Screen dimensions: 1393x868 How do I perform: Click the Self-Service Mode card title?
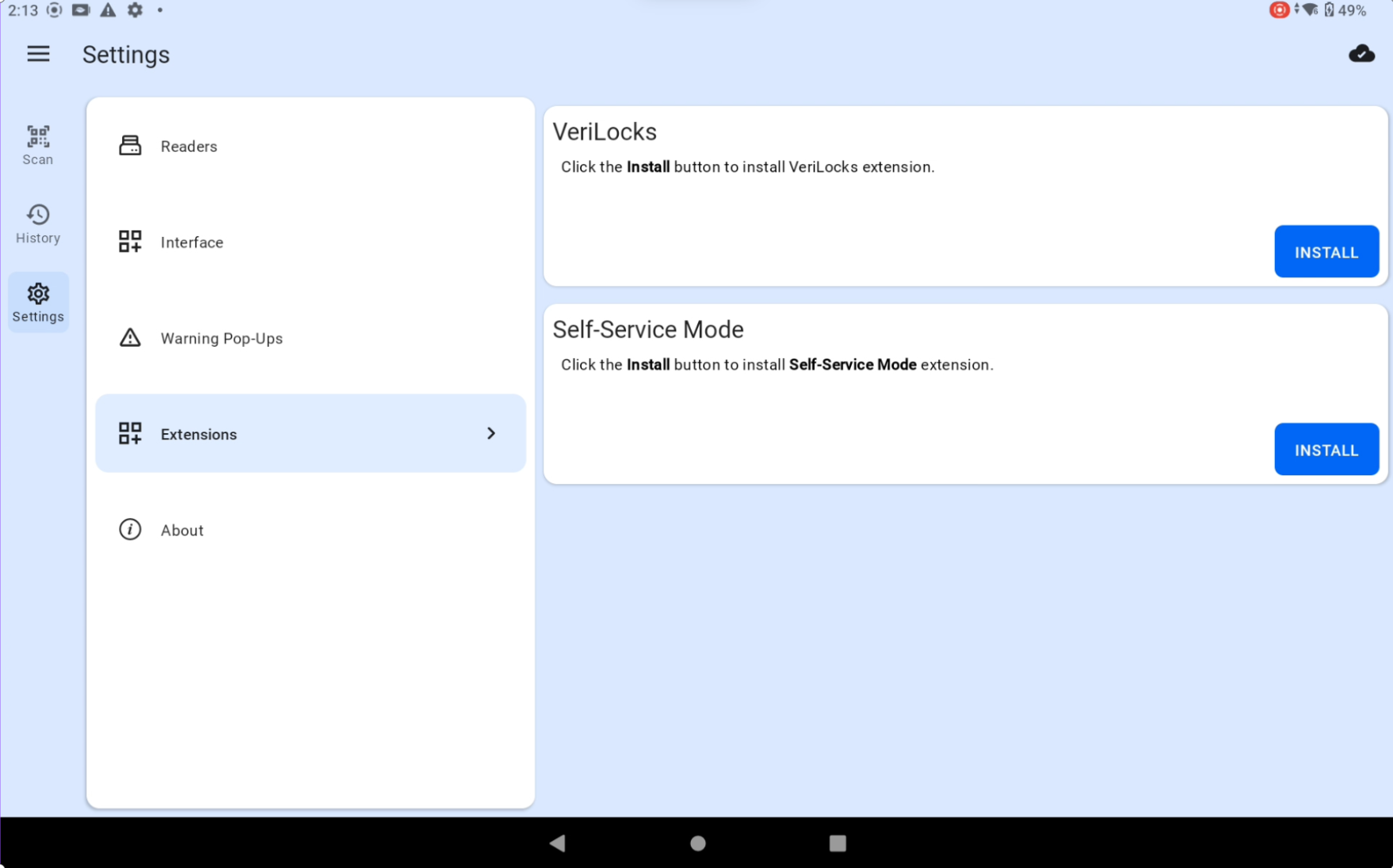point(648,329)
